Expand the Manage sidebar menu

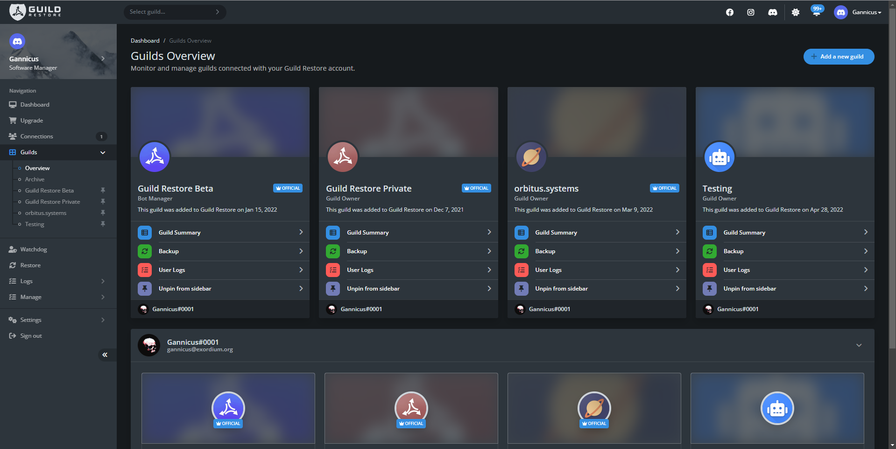(58, 297)
